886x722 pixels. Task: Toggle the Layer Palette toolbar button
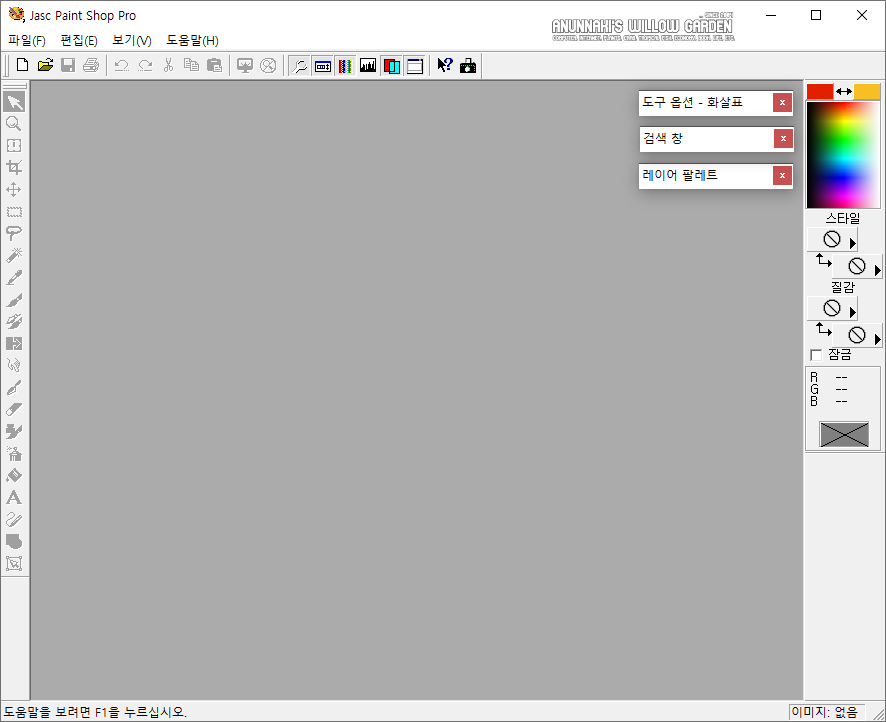[391, 64]
